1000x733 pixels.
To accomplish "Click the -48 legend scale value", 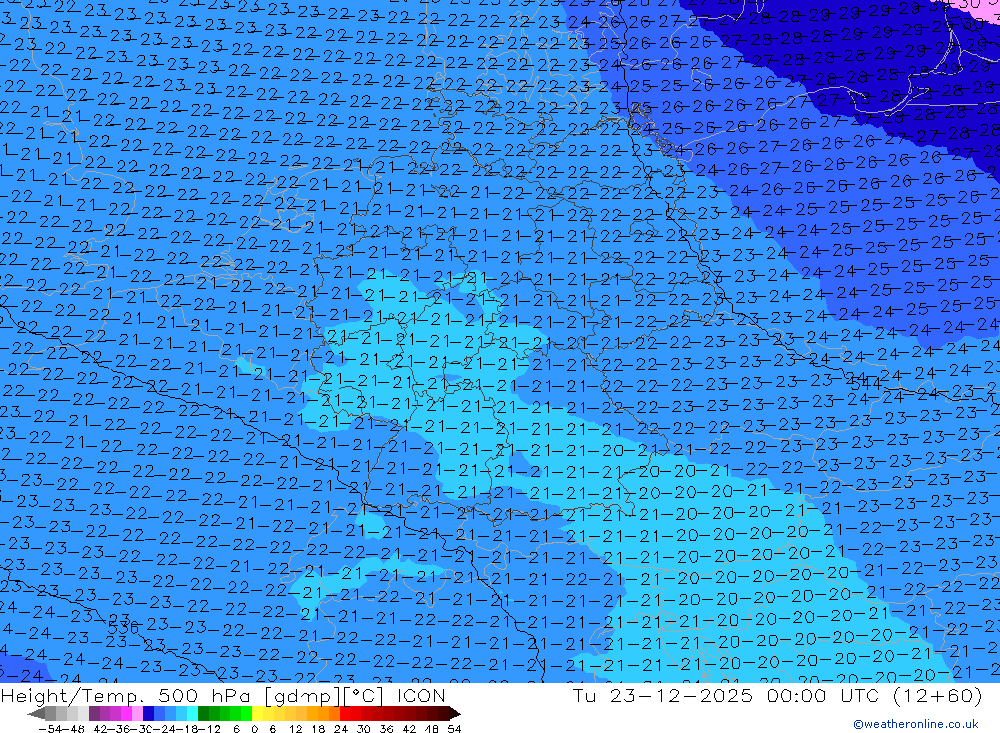I will pyautogui.click(x=73, y=729).
